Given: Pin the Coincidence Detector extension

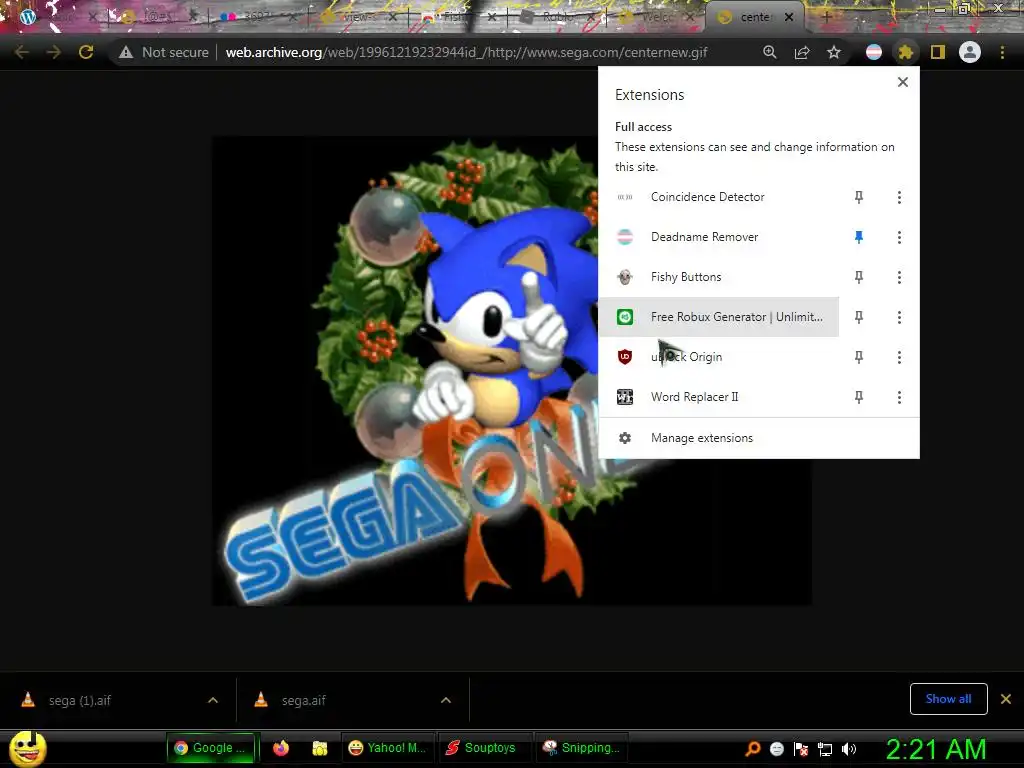Looking at the screenshot, I should [x=859, y=197].
